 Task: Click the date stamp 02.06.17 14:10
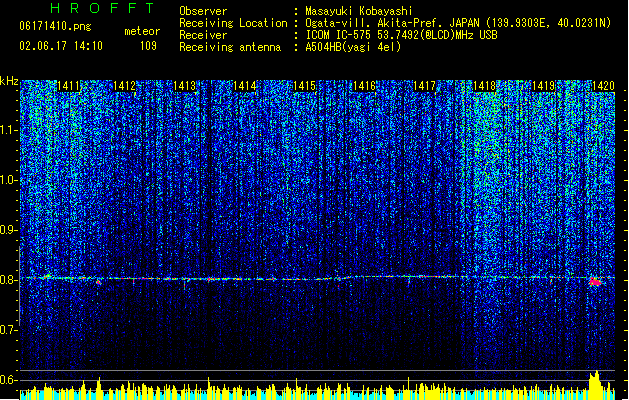point(61,46)
